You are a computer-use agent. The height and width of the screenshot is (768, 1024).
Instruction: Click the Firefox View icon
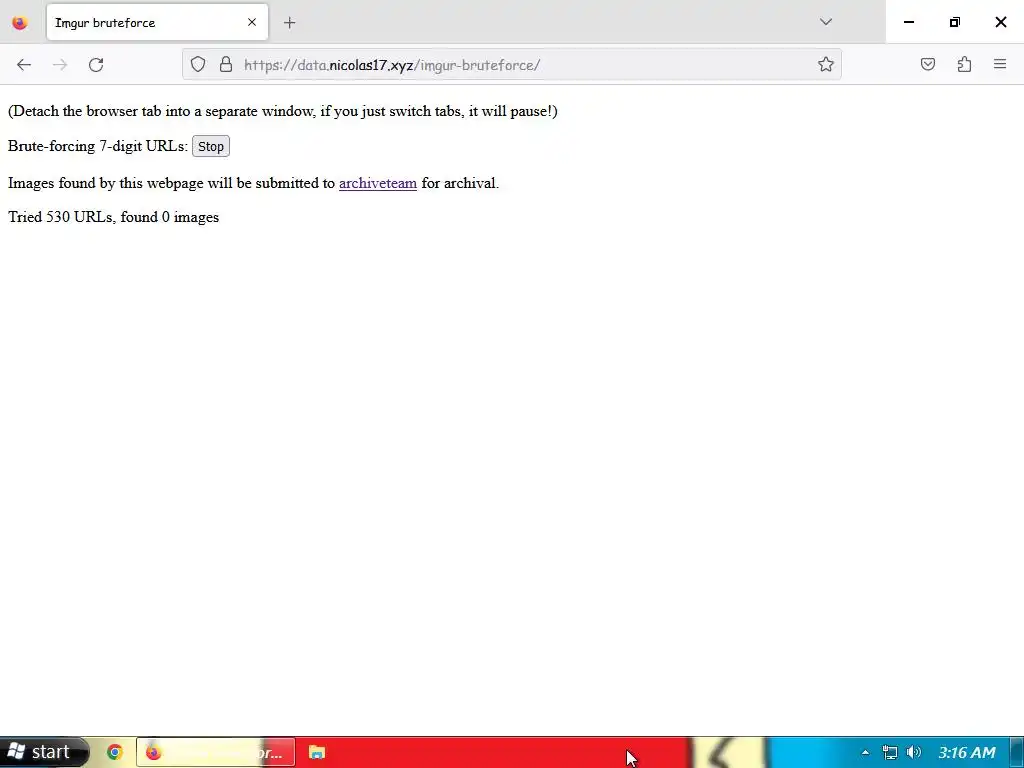[20, 23]
